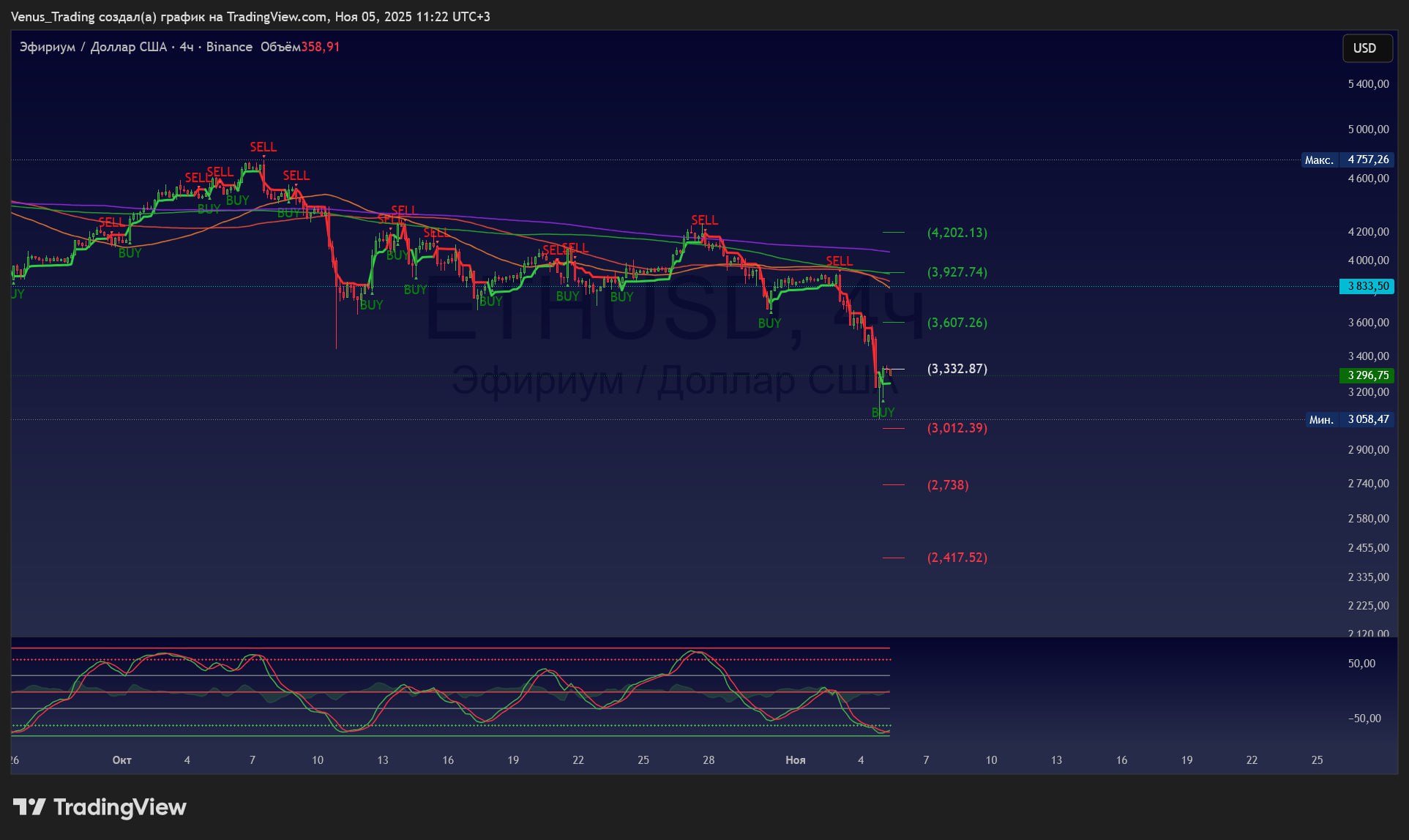Click the Объём 358,91 volume indicator label

tap(300, 47)
